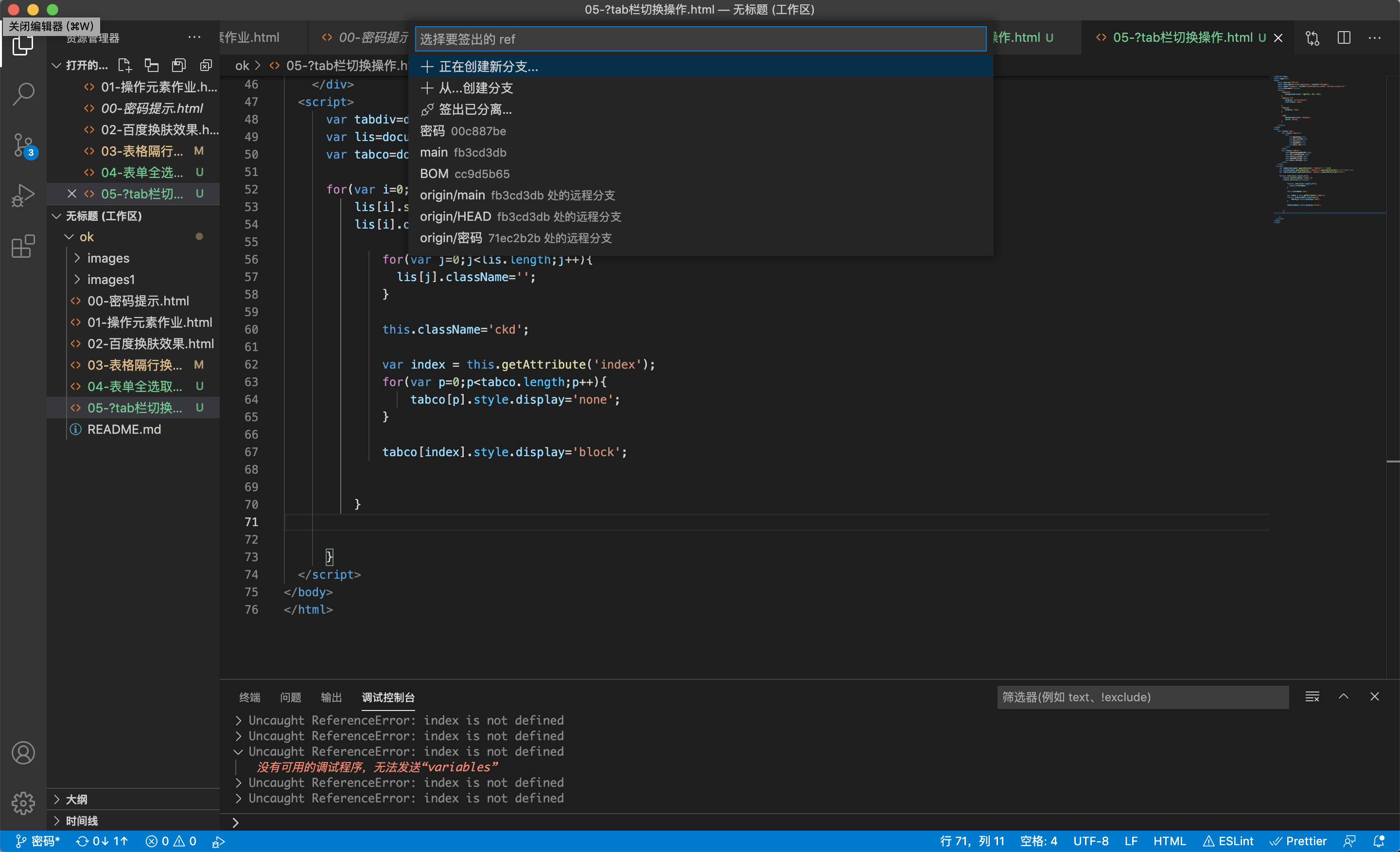The width and height of the screenshot is (1400, 852).
Task: Click New Untitled File icon in open editors
Action: pyautogui.click(x=124, y=65)
